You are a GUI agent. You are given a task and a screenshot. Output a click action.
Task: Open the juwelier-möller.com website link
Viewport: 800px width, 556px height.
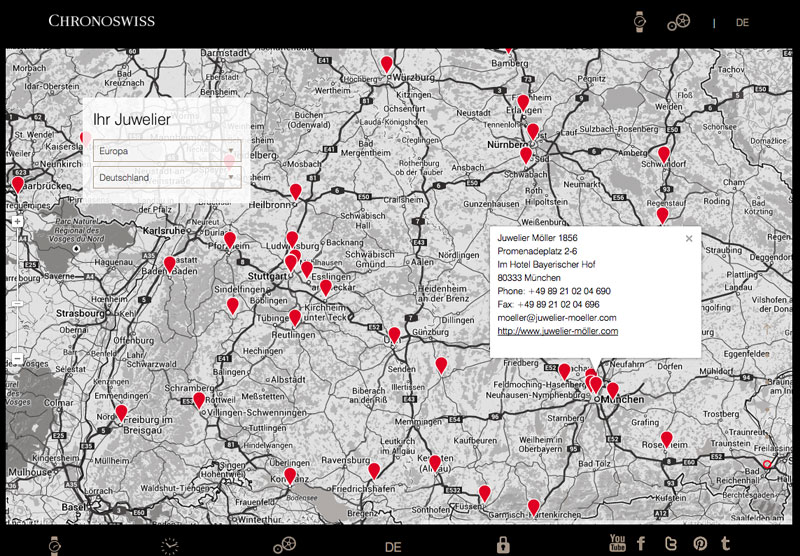click(558, 331)
